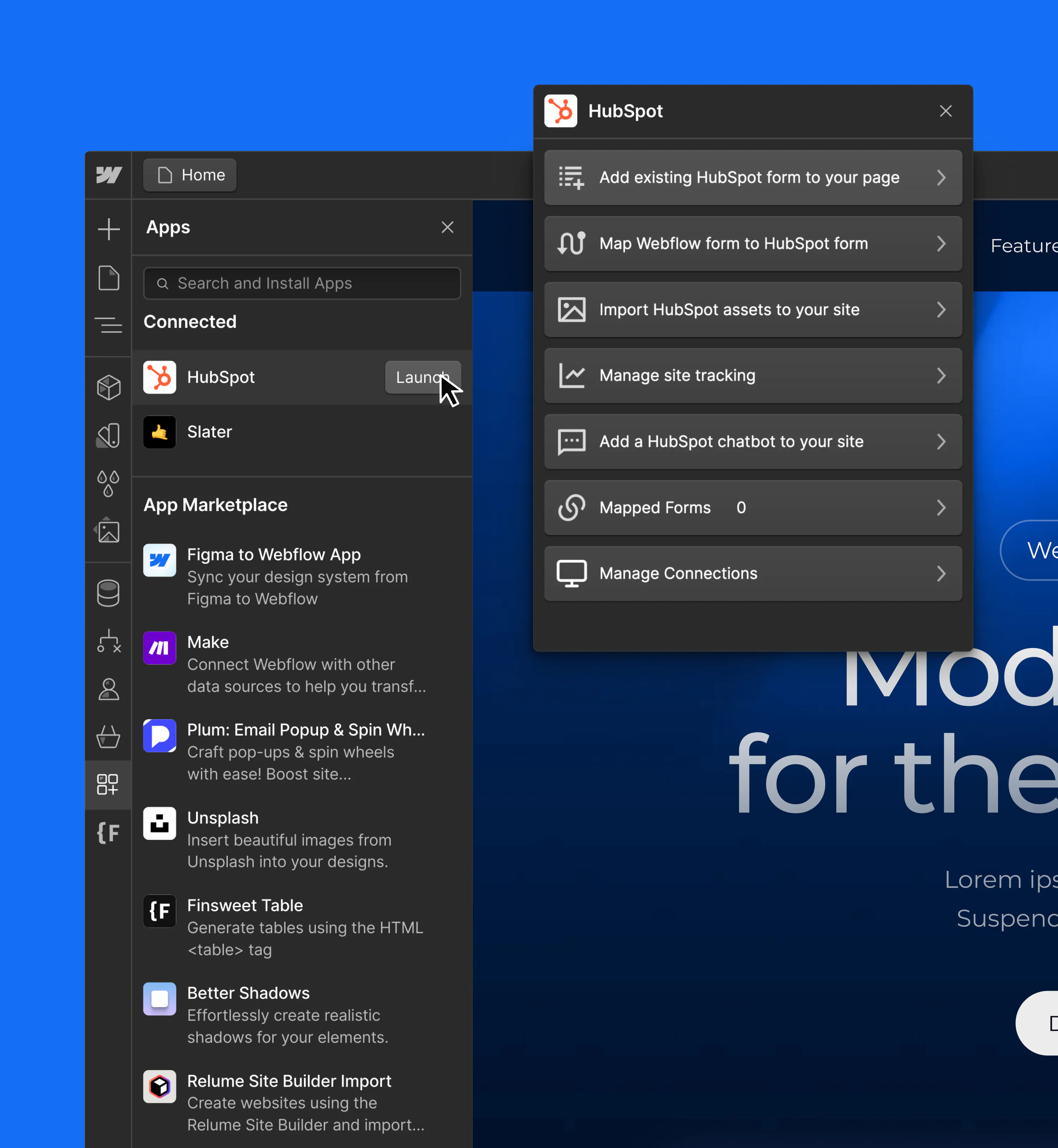
Task: Open the Finsweet sidebar icon
Action: (x=108, y=833)
